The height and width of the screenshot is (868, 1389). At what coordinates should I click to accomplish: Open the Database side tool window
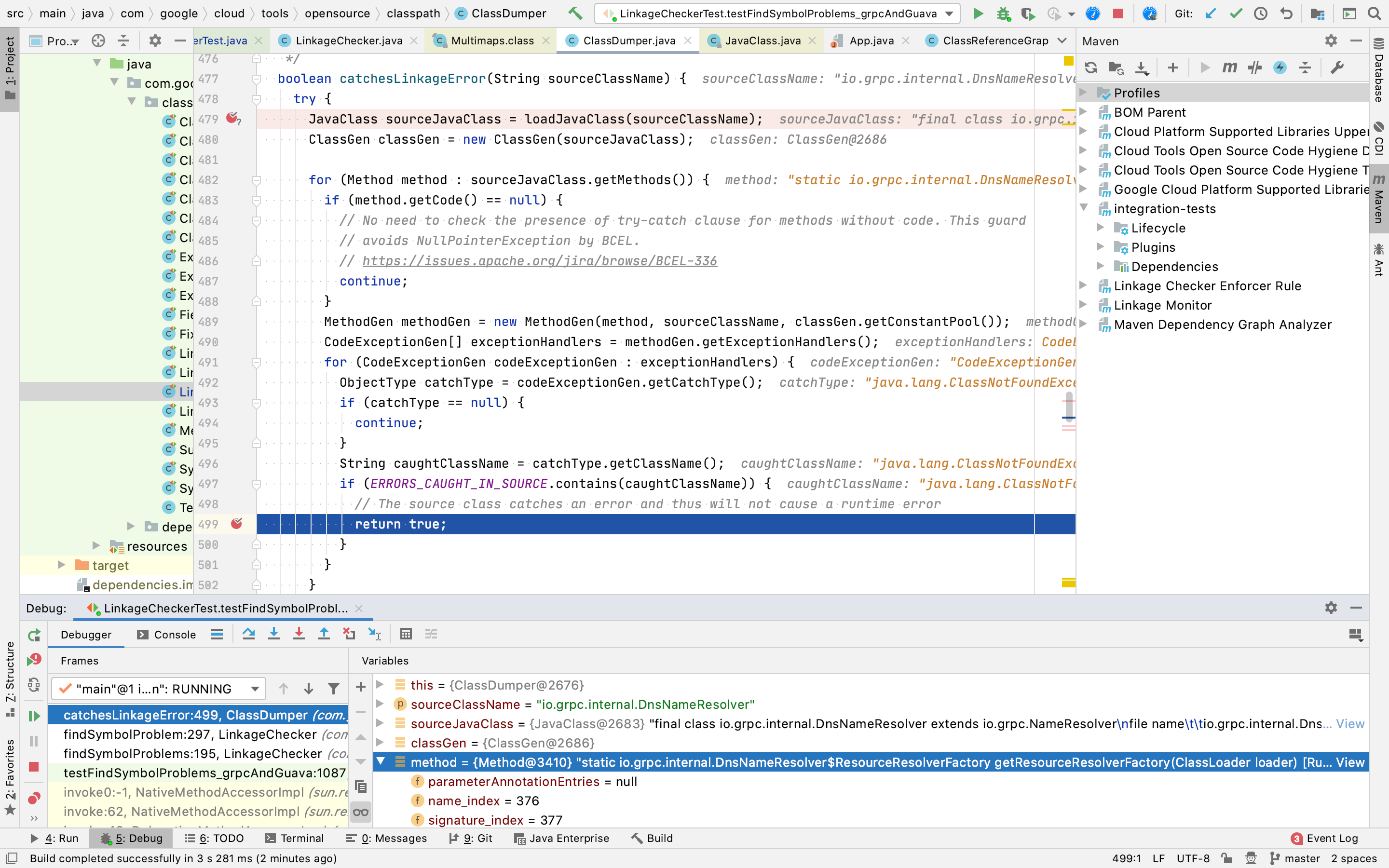click(x=1379, y=69)
